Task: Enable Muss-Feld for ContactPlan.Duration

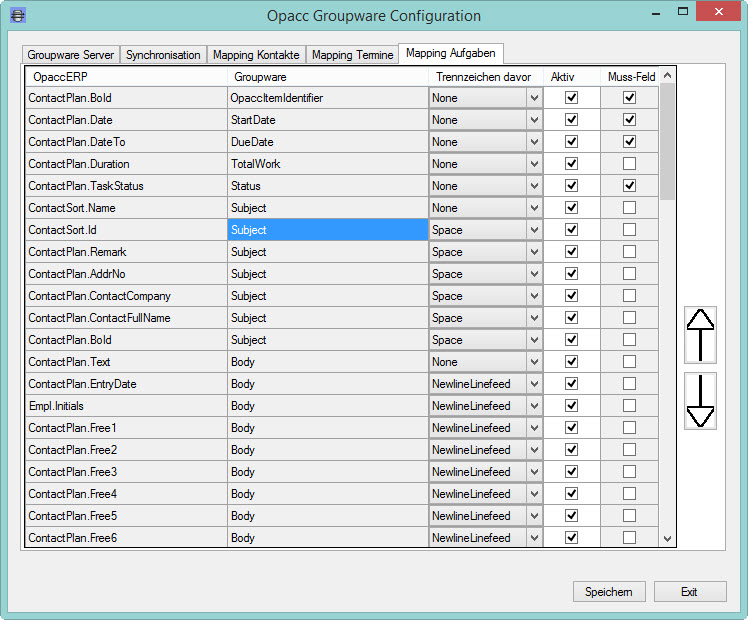Action: click(629, 164)
